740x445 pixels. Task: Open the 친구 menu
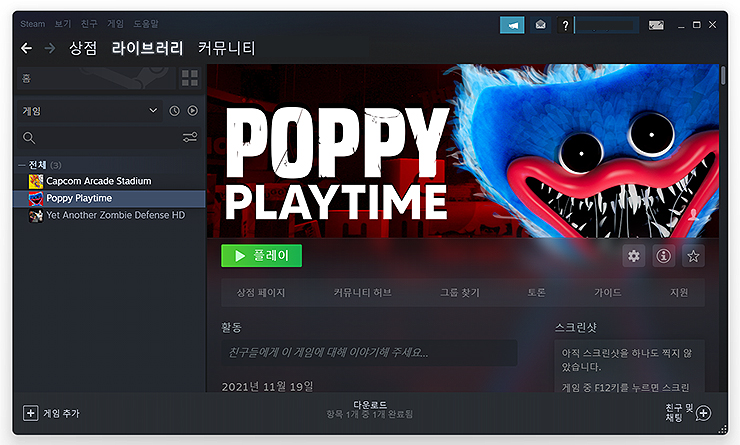pyautogui.click(x=89, y=24)
